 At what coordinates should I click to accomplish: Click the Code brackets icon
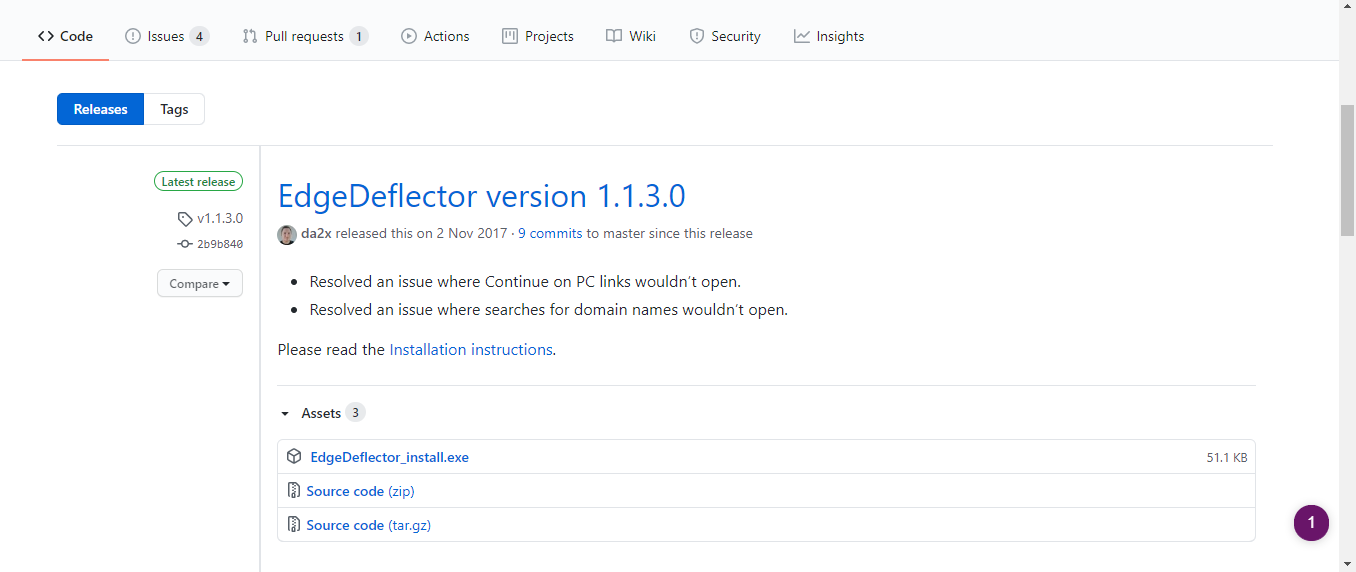coord(46,36)
